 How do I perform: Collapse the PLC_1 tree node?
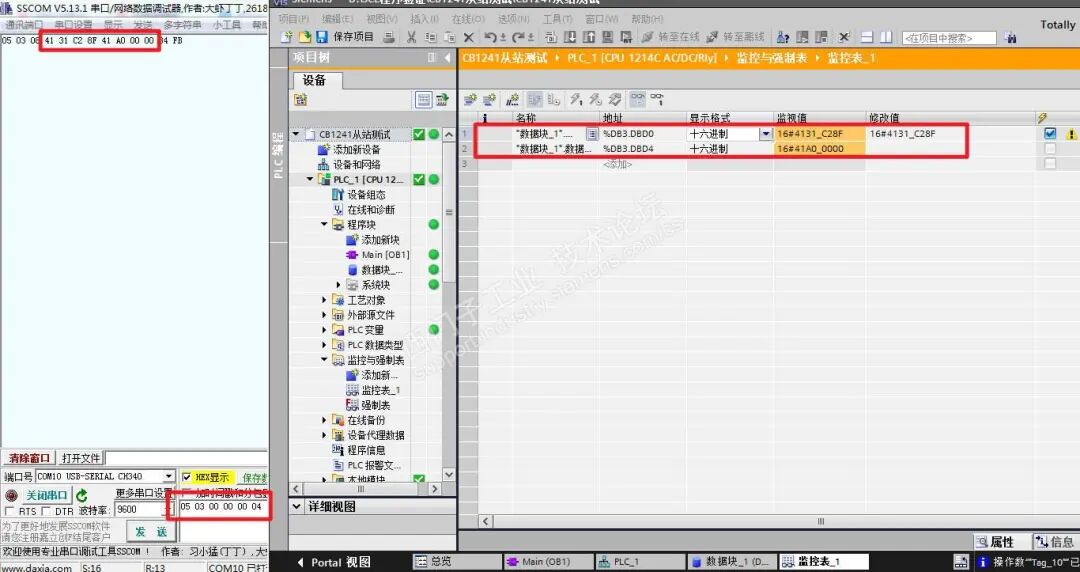click(310, 179)
